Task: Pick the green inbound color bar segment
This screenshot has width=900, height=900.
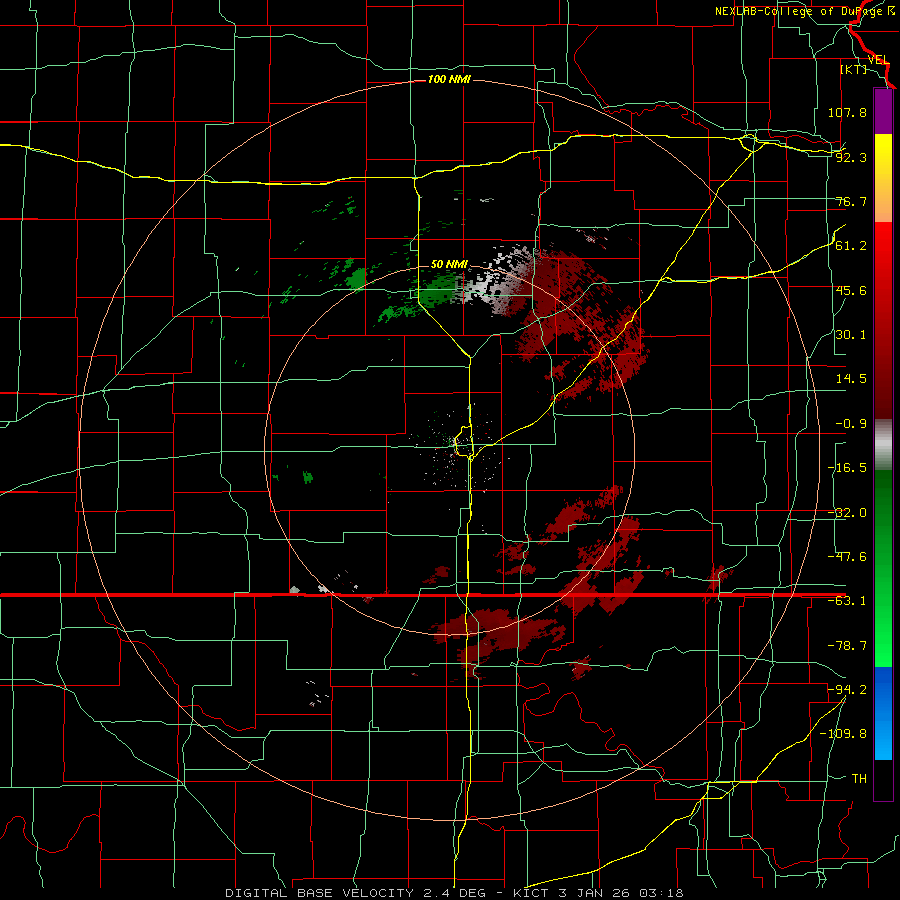Action: [883, 568]
